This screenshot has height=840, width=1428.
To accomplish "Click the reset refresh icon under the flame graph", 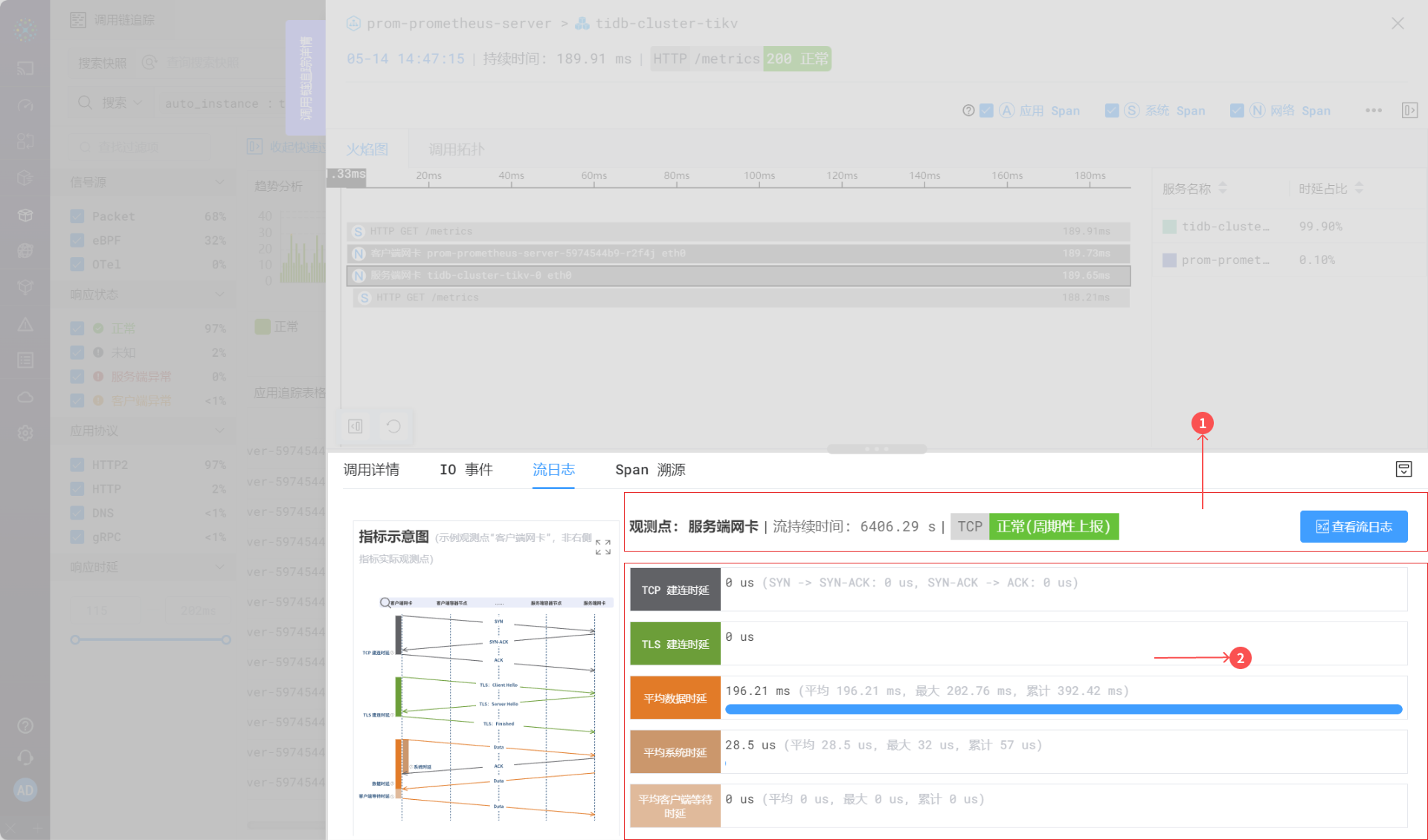I will point(393,426).
